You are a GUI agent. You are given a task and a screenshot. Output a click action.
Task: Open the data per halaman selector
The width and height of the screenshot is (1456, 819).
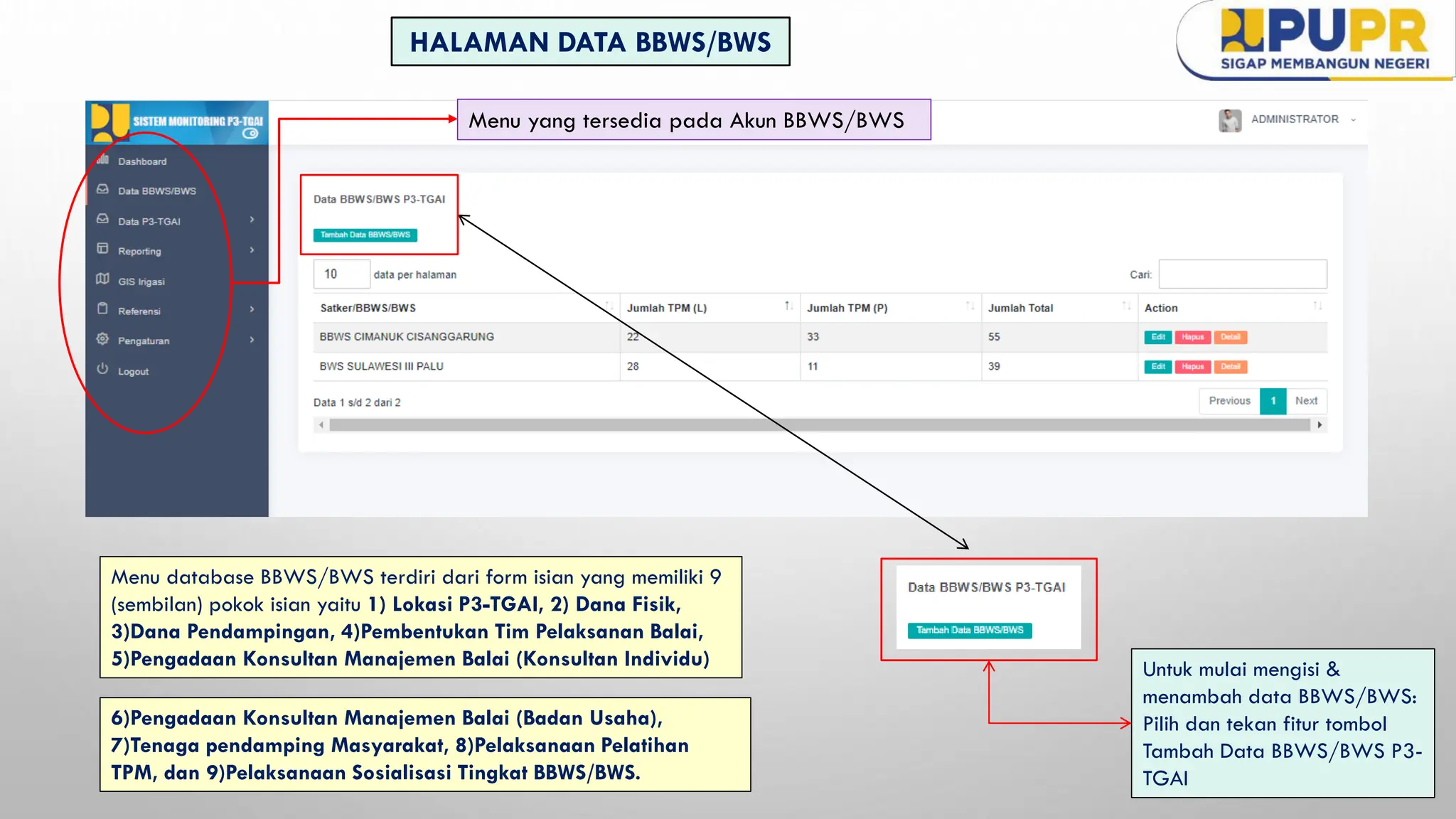click(x=341, y=274)
